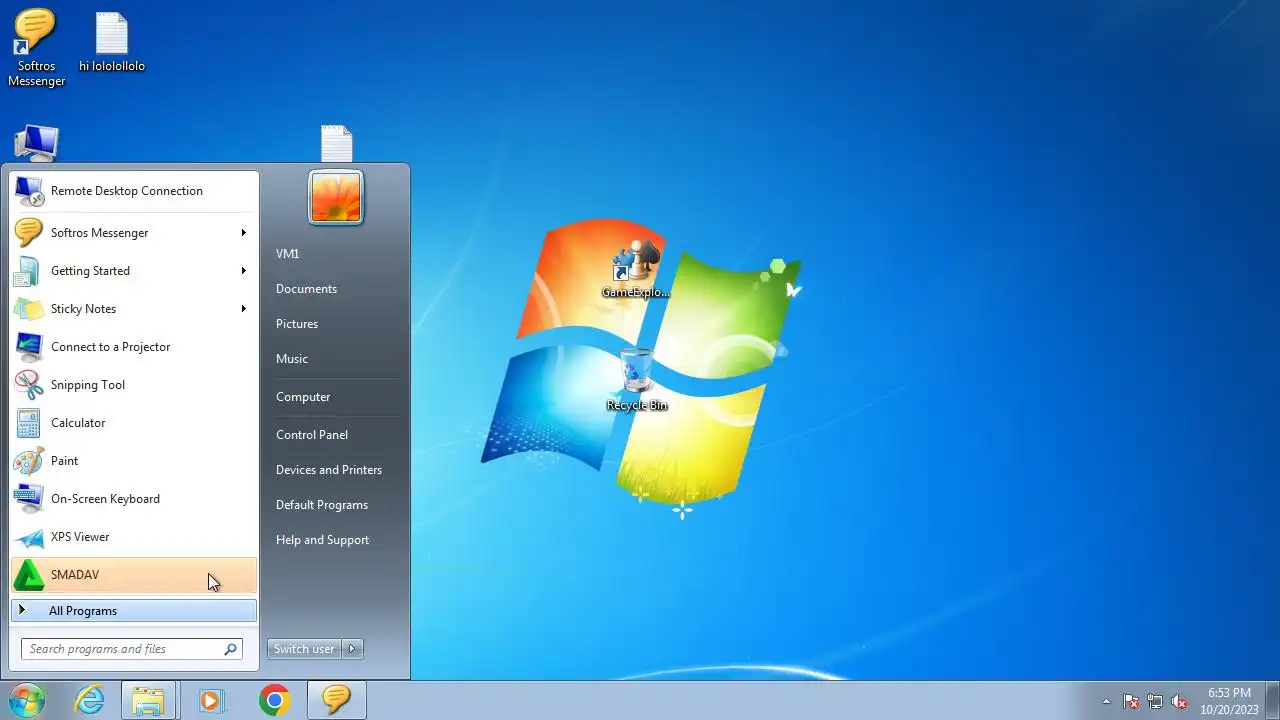Select Softros Messenger desktop shortcut
1280x720 pixels.
click(36, 49)
